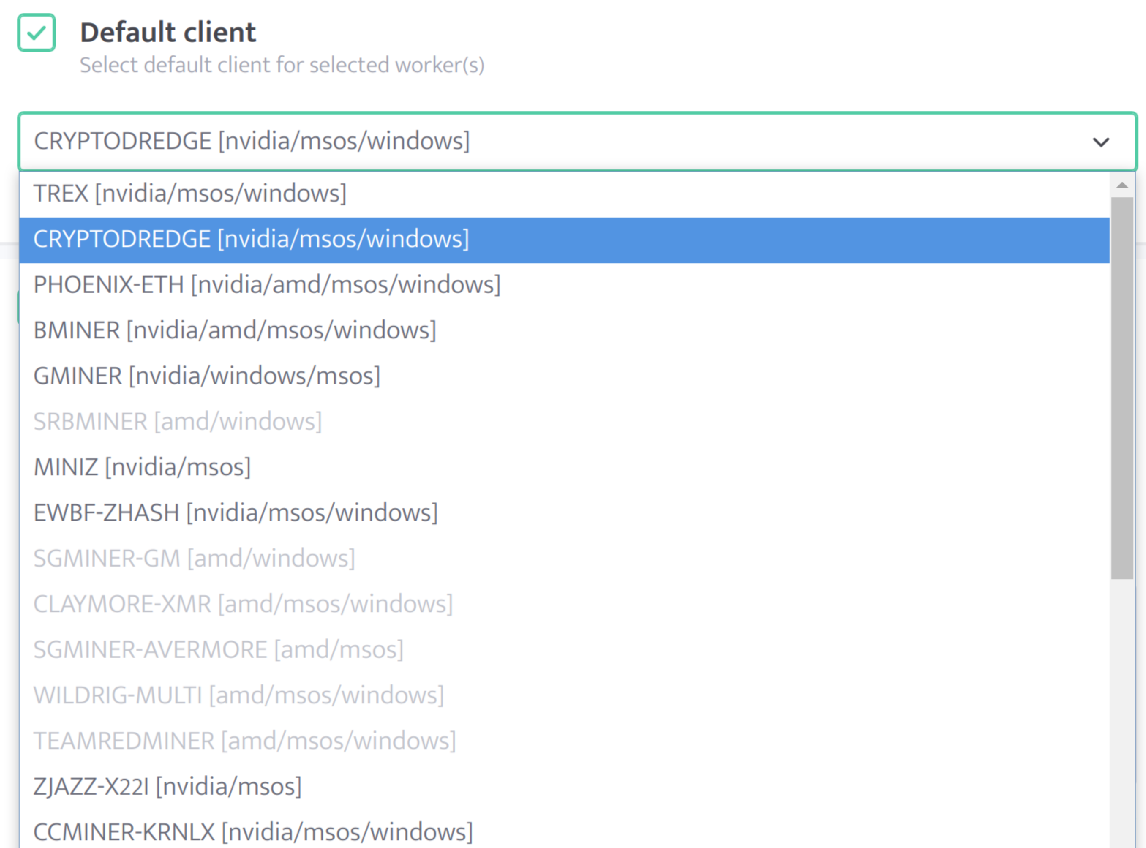Click the scrollbar up arrow
Screen dimensions: 1146x848
pos(1122,186)
